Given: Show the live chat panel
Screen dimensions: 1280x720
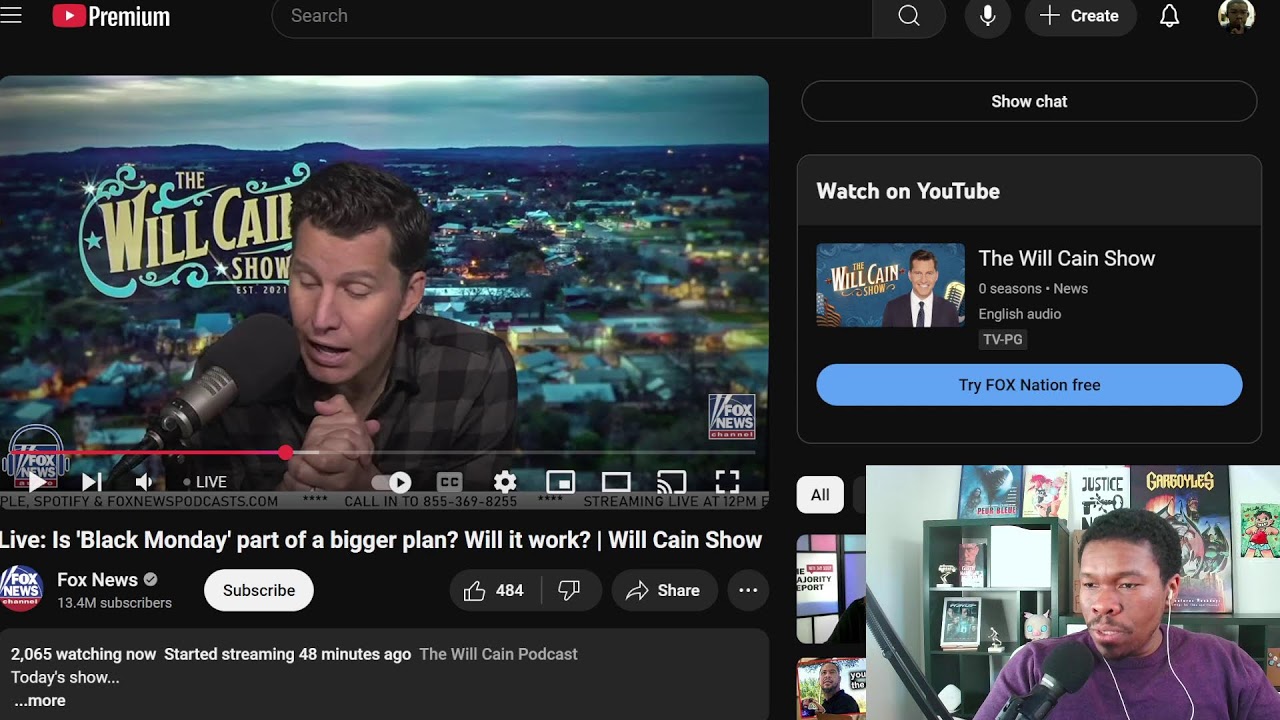Looking at the screenshot, I should [x=1029, y=101].
